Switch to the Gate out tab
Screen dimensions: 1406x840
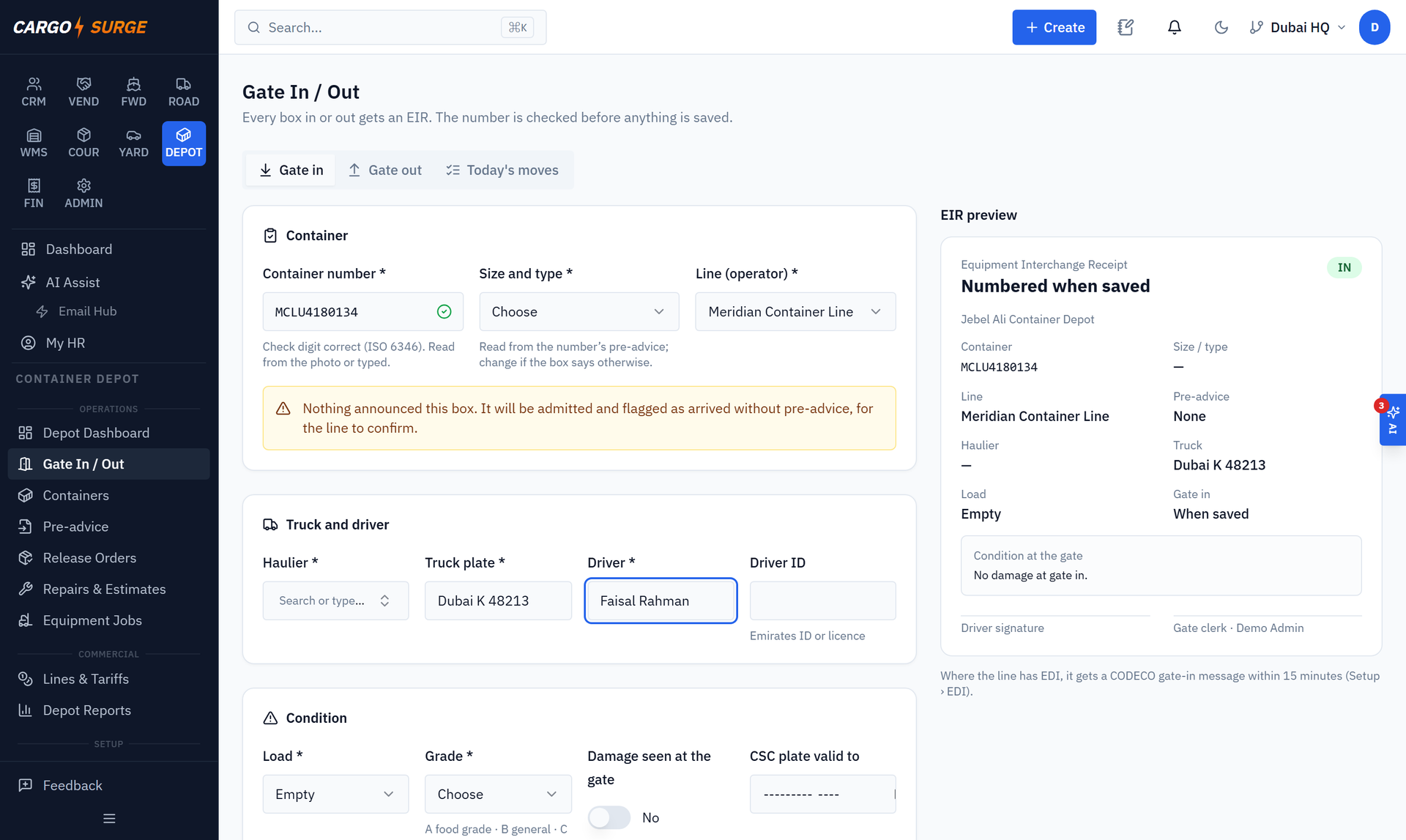(385, 170)
